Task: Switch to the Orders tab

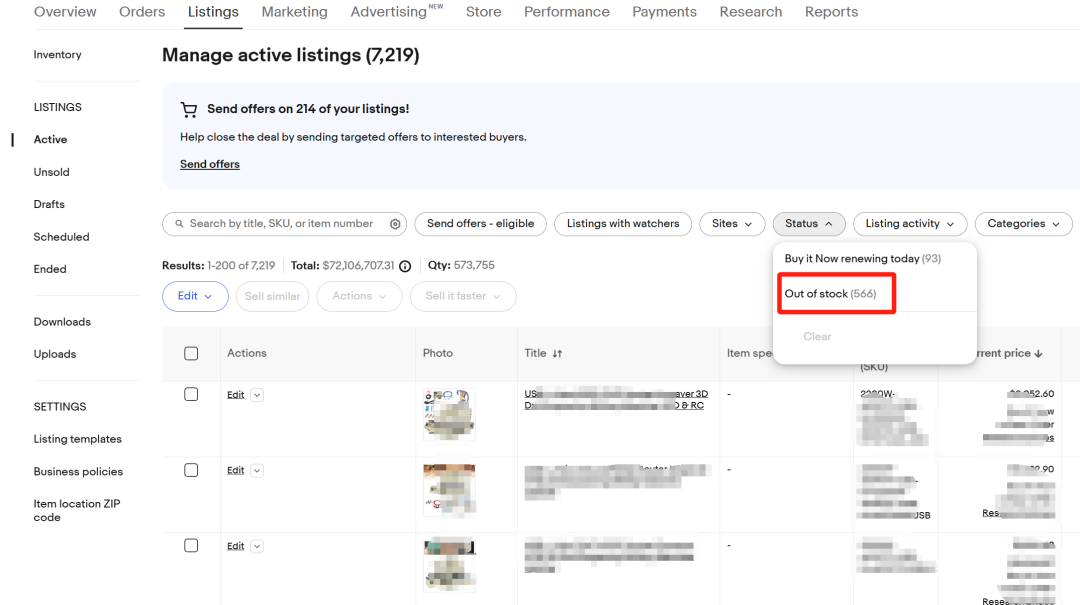Action: tap(142, 12)
